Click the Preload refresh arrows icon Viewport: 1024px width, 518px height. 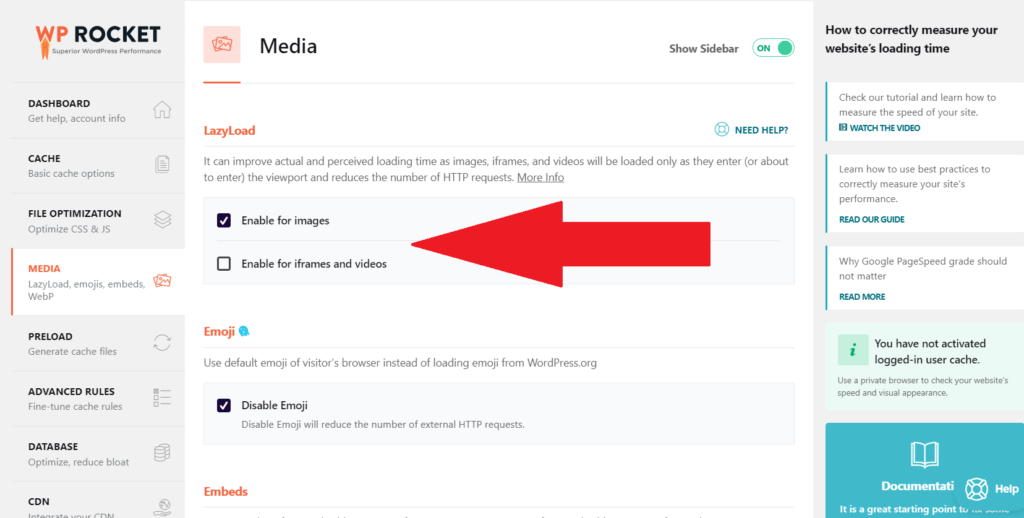click(162, 343)
